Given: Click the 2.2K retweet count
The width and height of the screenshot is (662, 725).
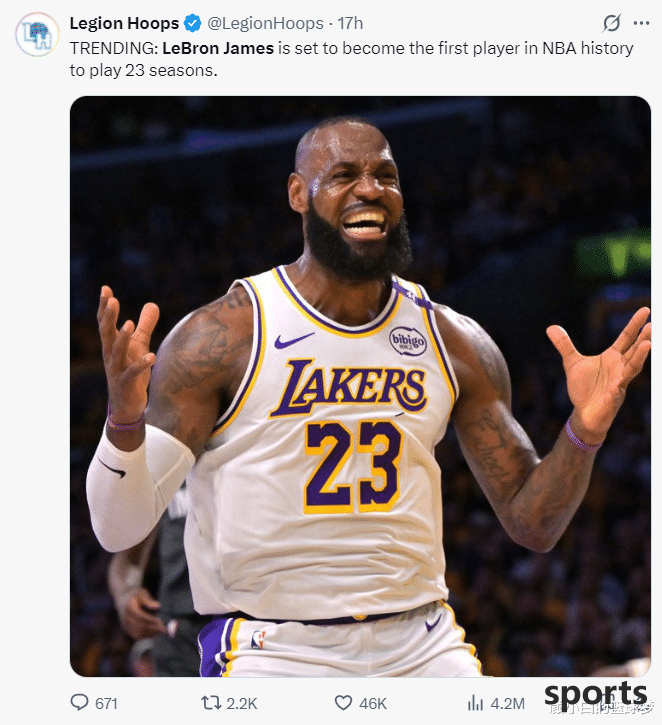Looking at the screenshot, I should point(242,704).
